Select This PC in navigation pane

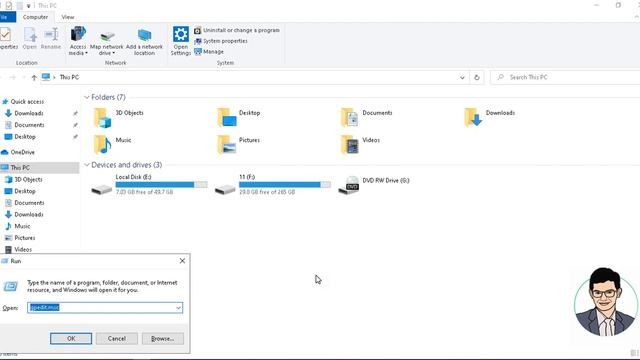[39, 168]
